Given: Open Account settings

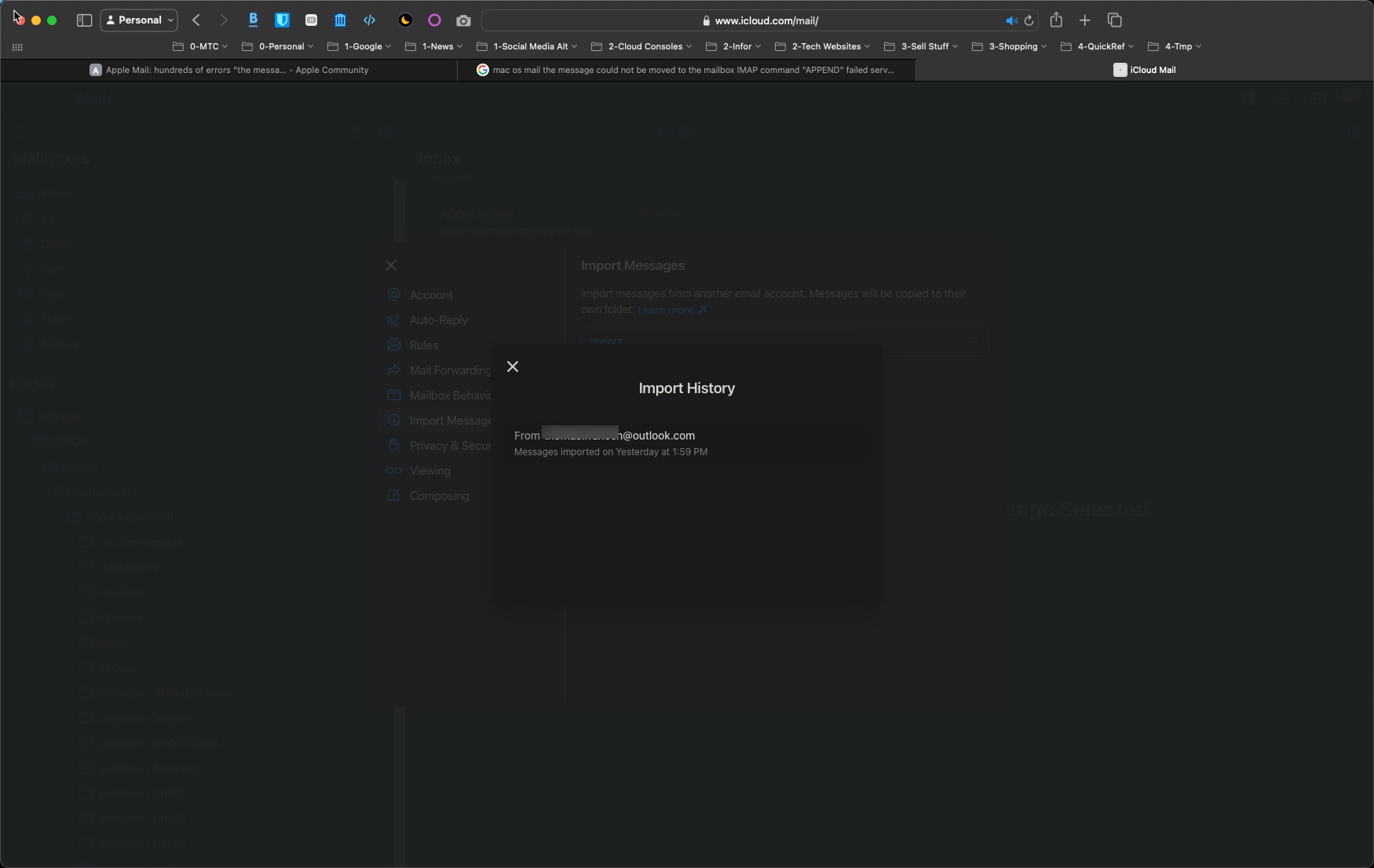Looking at the screenshot, I should tap(431, 295).
